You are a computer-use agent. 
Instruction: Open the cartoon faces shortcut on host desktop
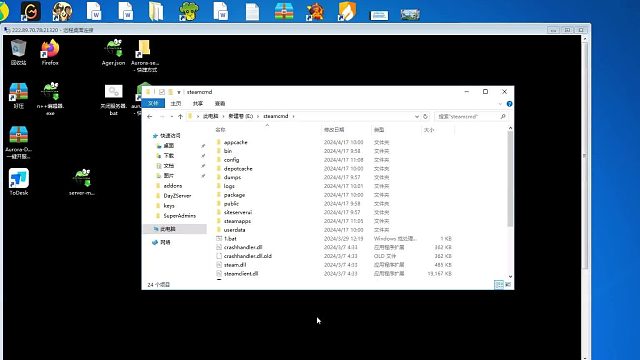62,11
